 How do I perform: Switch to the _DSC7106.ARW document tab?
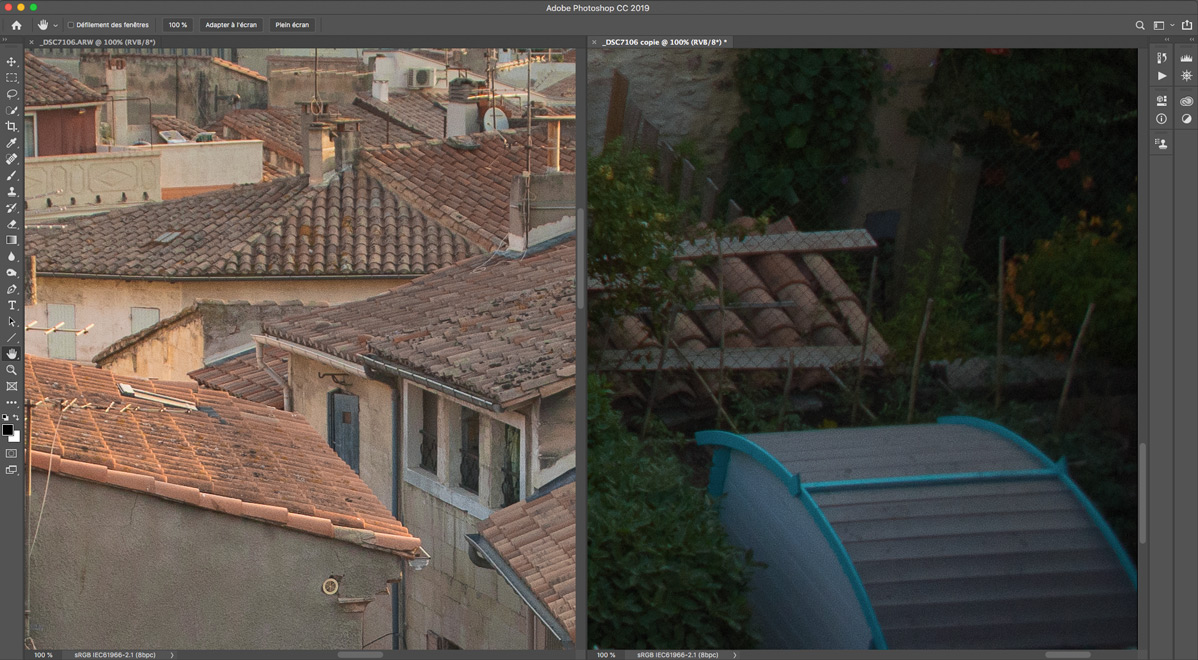coord(97,42)
